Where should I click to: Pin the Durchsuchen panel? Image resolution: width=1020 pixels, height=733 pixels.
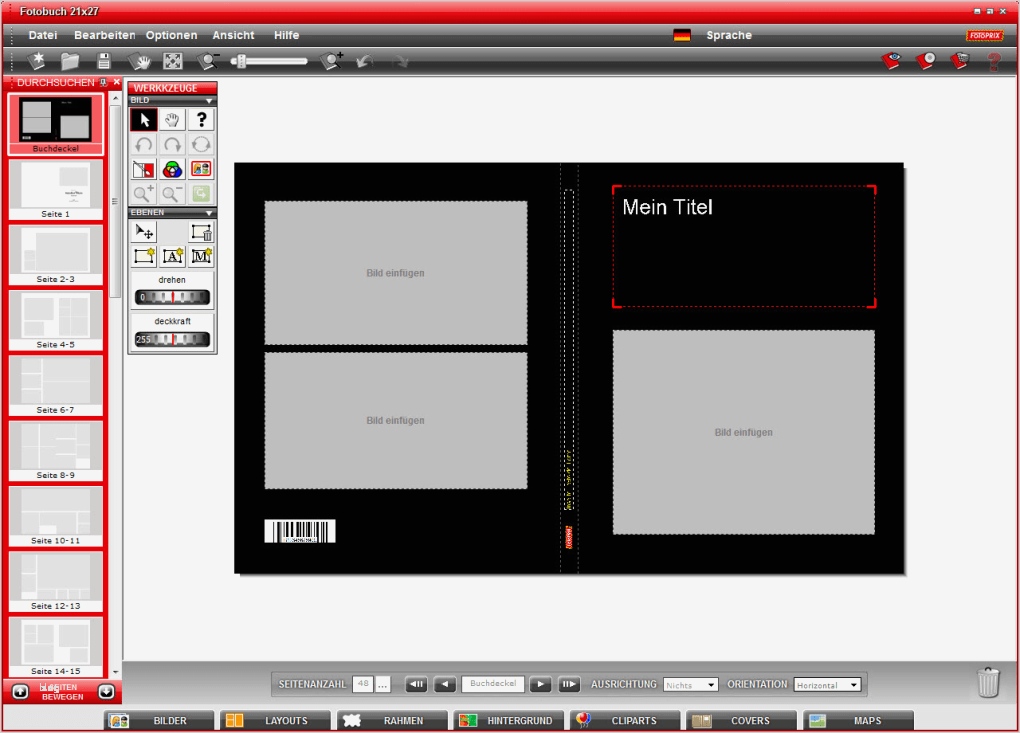pyautogui.click(x=103, y=83)
